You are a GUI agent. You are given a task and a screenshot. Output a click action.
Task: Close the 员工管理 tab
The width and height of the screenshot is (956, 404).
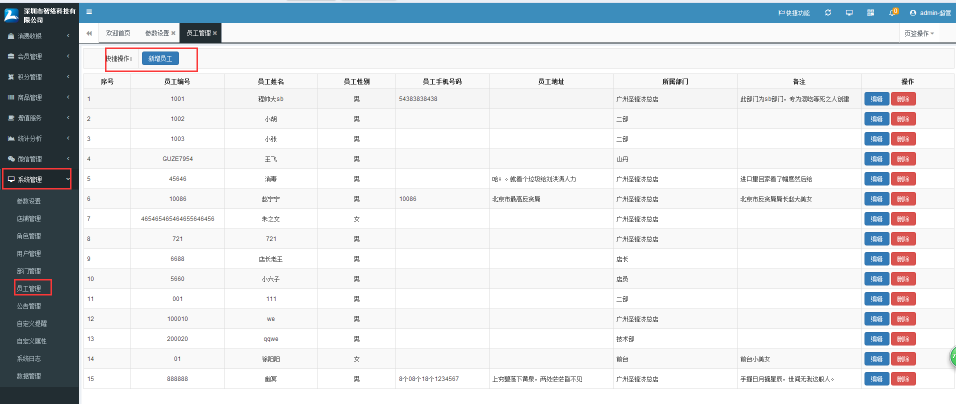[215, 33]
